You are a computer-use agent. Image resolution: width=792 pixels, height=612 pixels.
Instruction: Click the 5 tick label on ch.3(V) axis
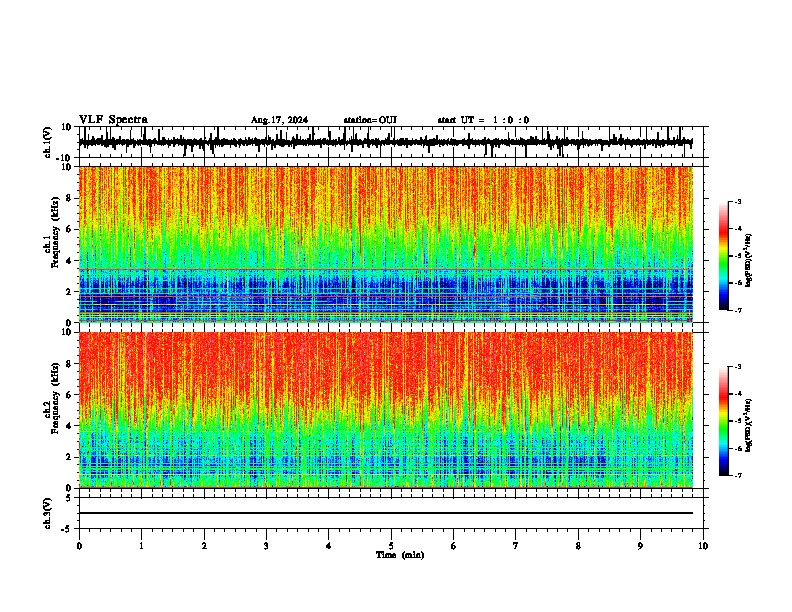(x=69, y=497)
